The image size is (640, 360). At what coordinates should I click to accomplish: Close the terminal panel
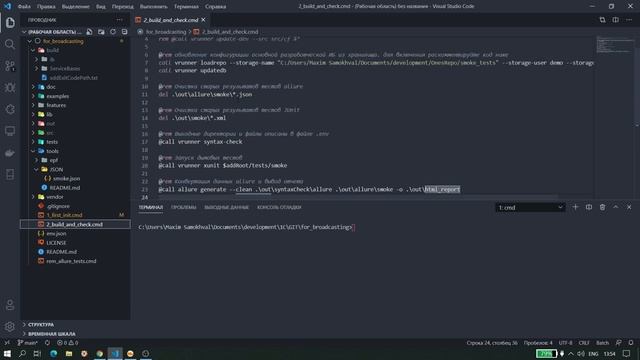(629, 207)
